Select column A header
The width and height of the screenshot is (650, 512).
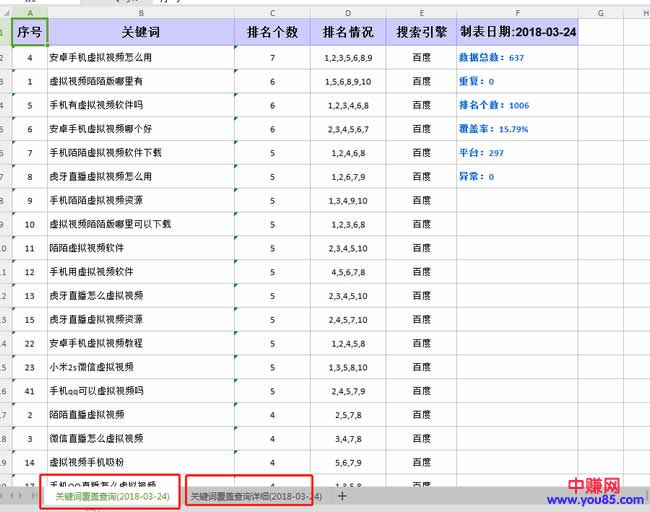(x=29, y=12)
